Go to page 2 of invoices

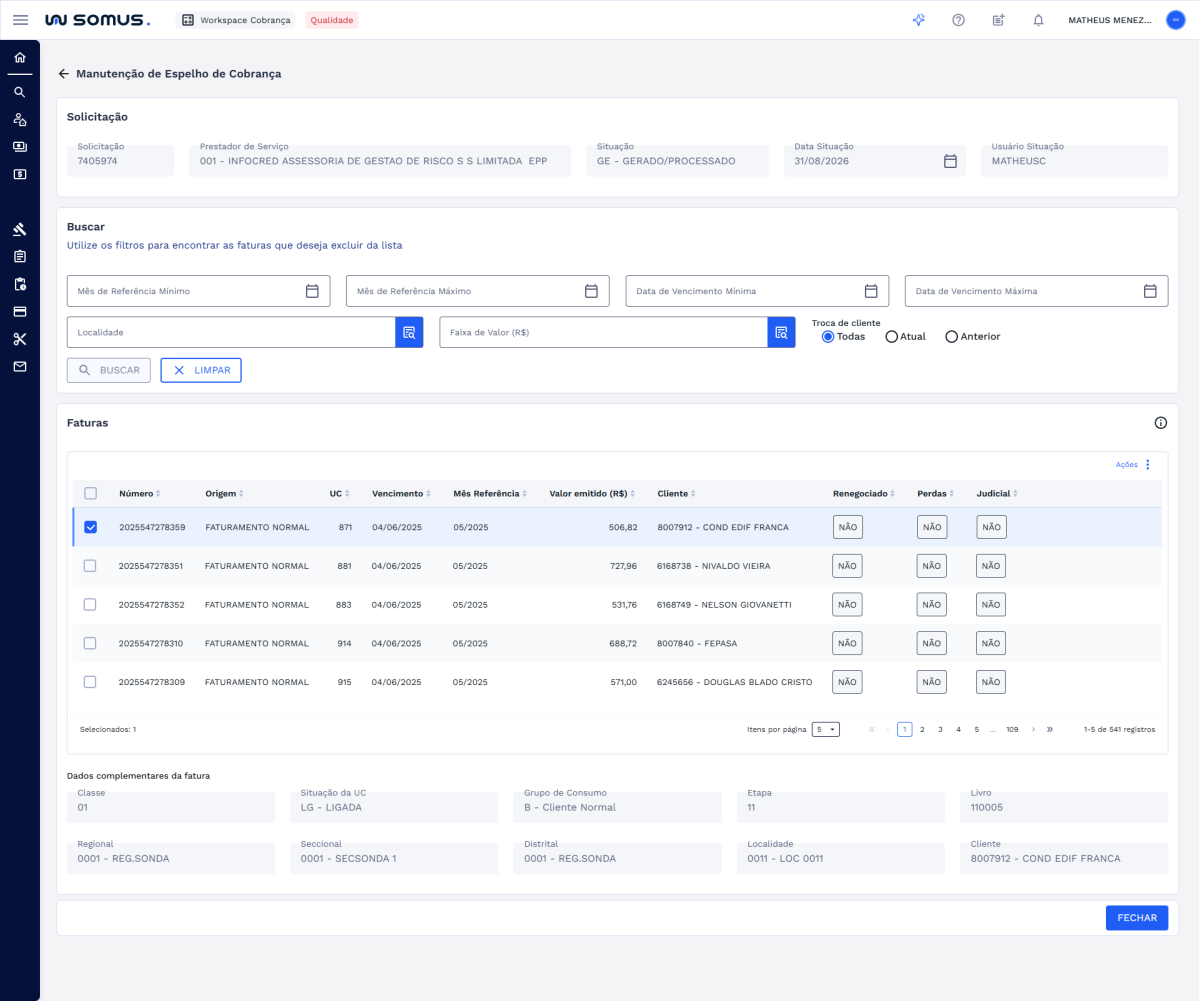point(922,730)
